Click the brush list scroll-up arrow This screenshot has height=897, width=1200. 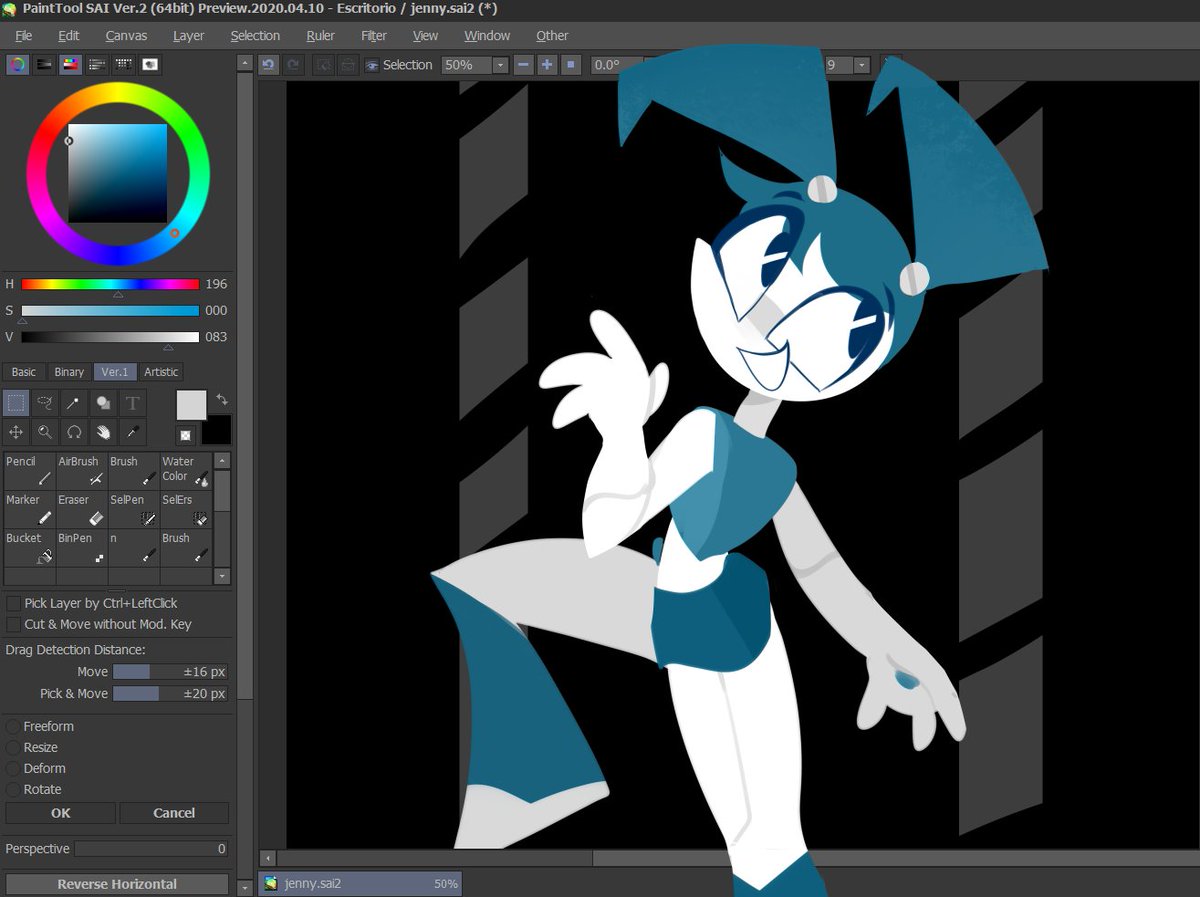pyautogui.click(x=222, y=461)
